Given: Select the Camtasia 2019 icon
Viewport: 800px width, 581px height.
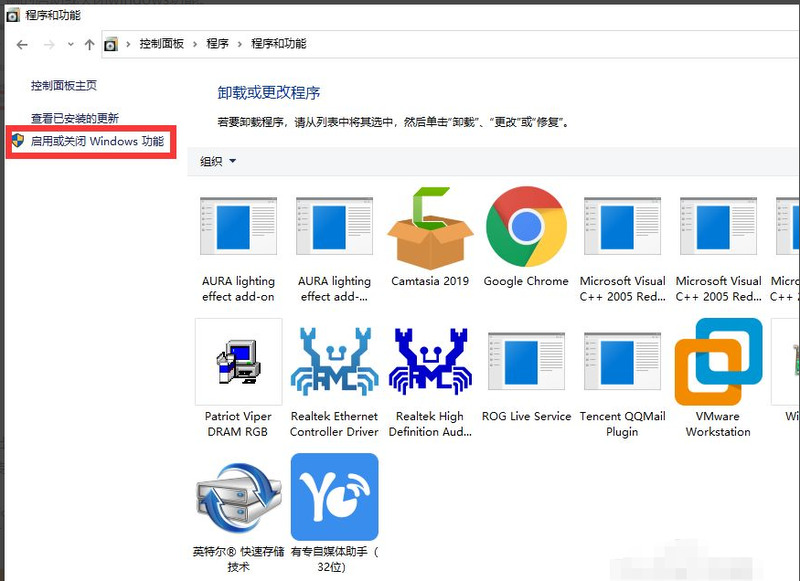Looking at the screenshot, I should click(x=429, y=227).
